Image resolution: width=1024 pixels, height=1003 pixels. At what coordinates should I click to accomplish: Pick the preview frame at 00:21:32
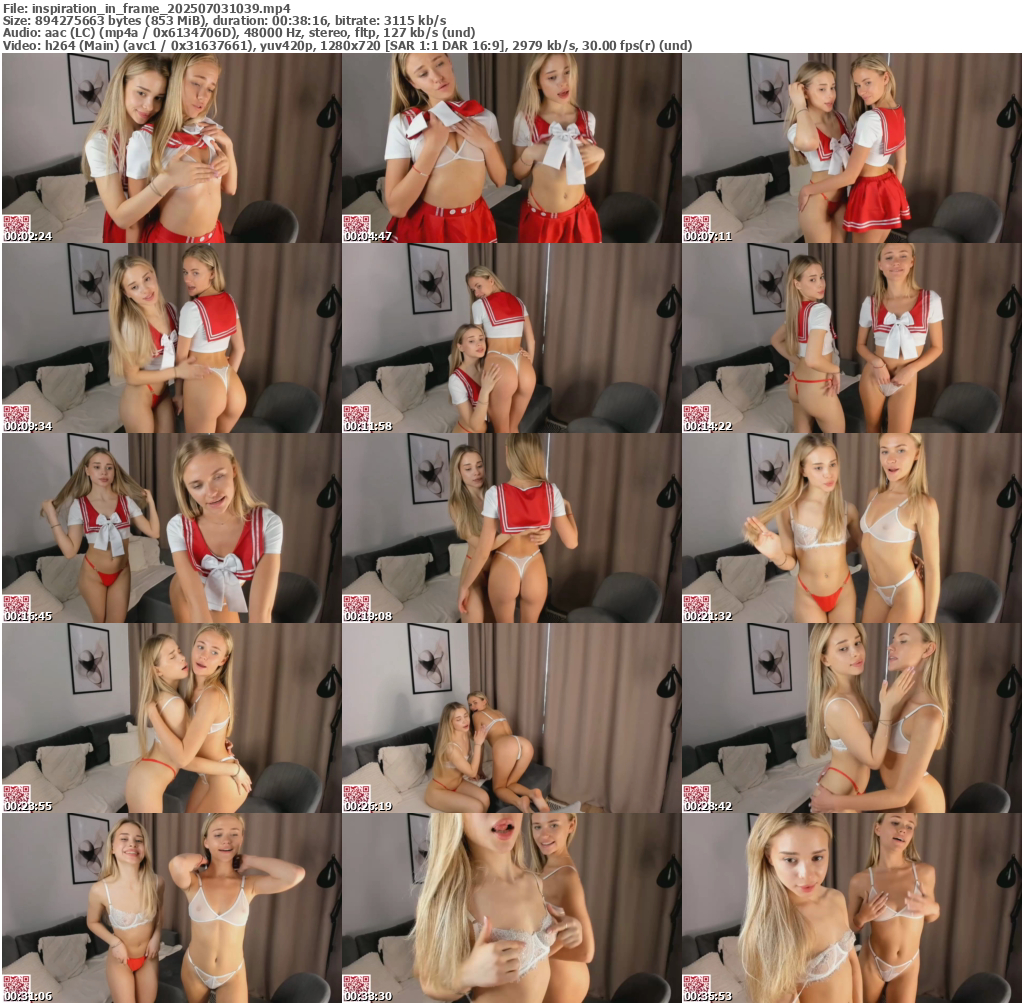[x=852, y=528]
